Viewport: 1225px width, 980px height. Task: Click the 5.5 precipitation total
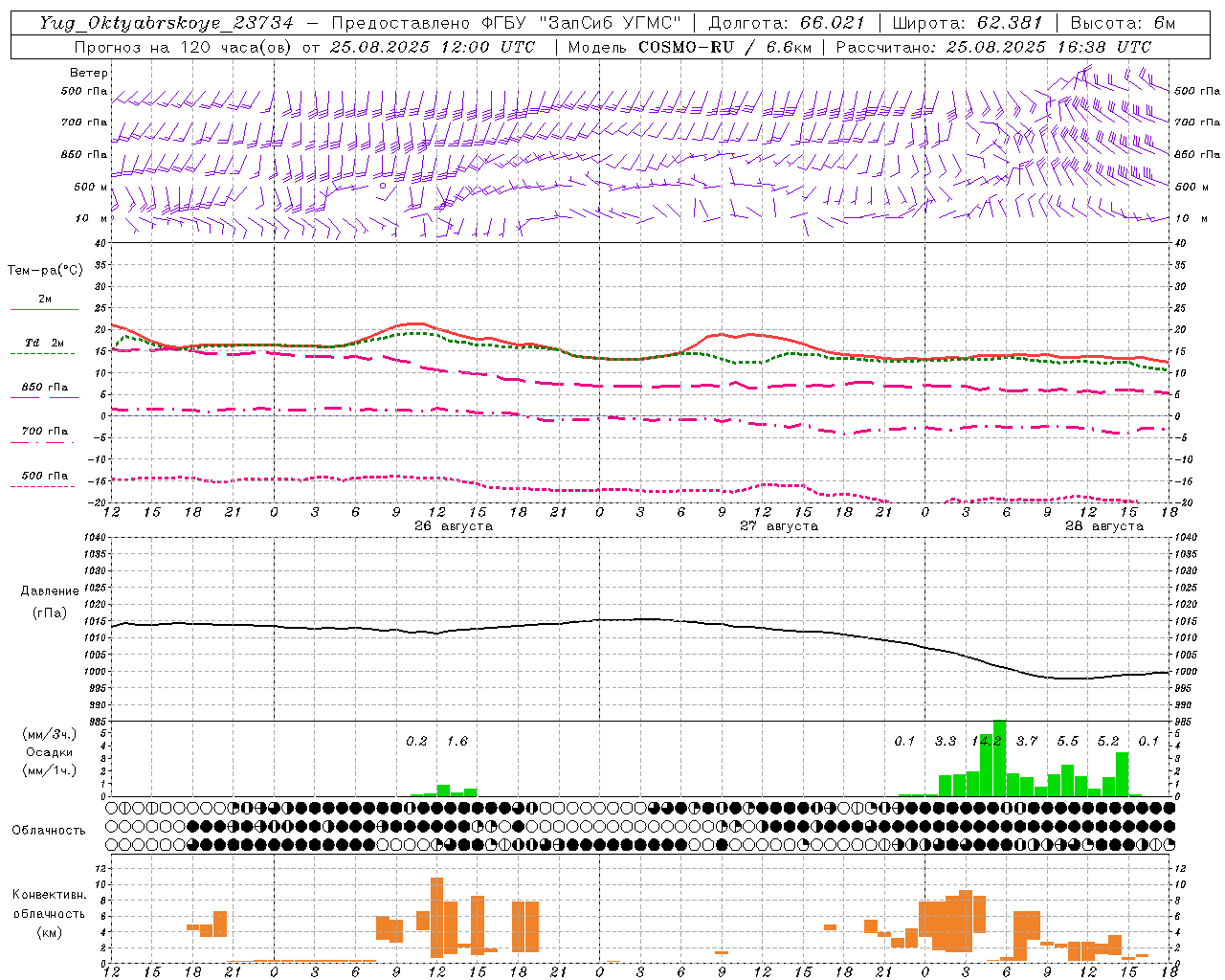tap(1068, 742)
